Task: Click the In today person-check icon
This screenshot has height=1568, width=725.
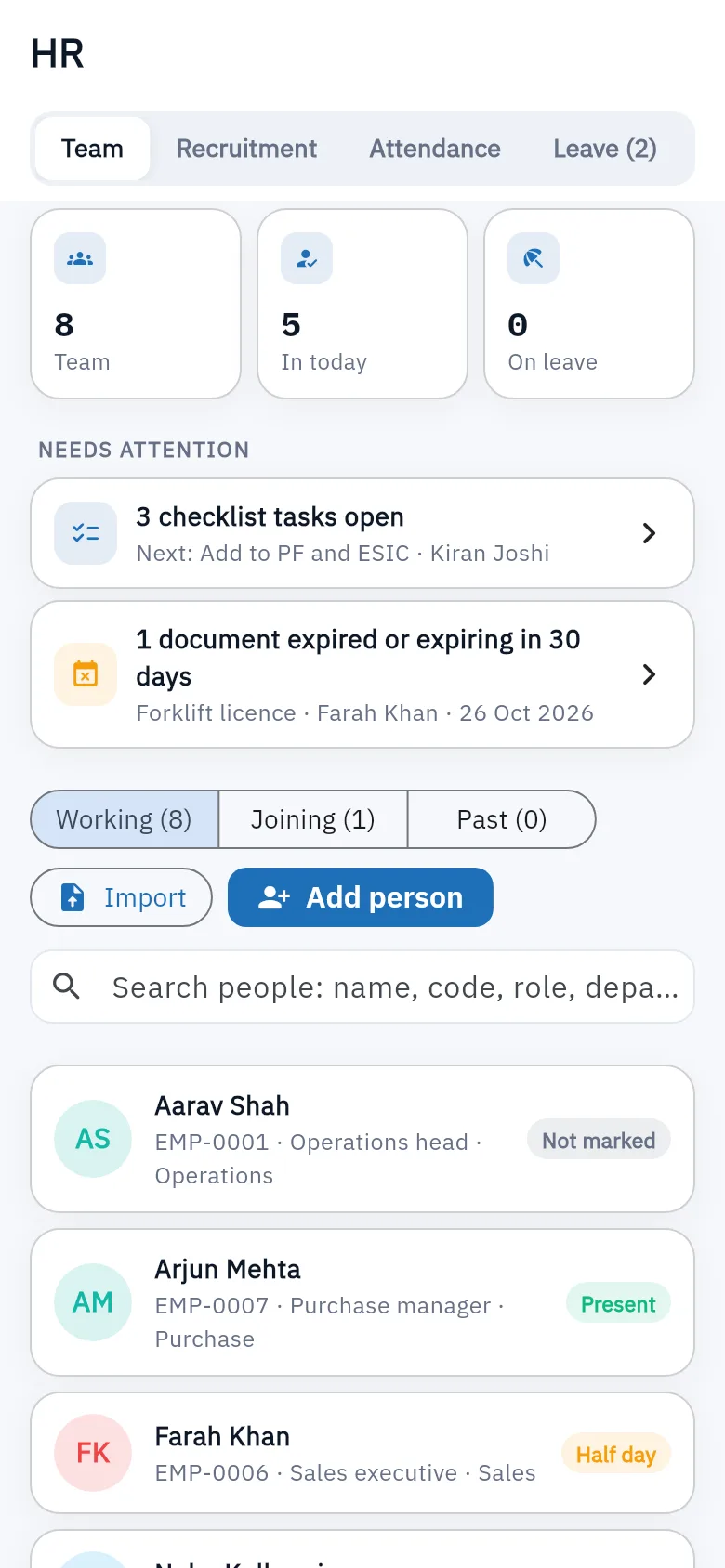Action: [x=307, y=258]
